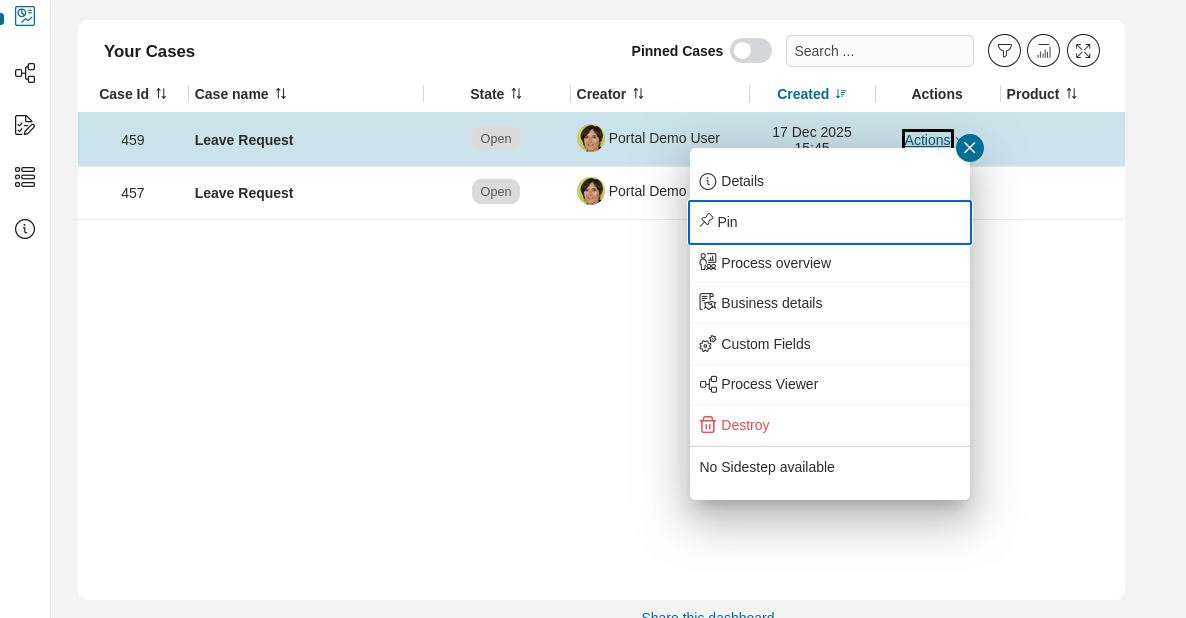1186x618 pixels.
Task: Click the Destroy option in red
Action: (x=744, y=425)
